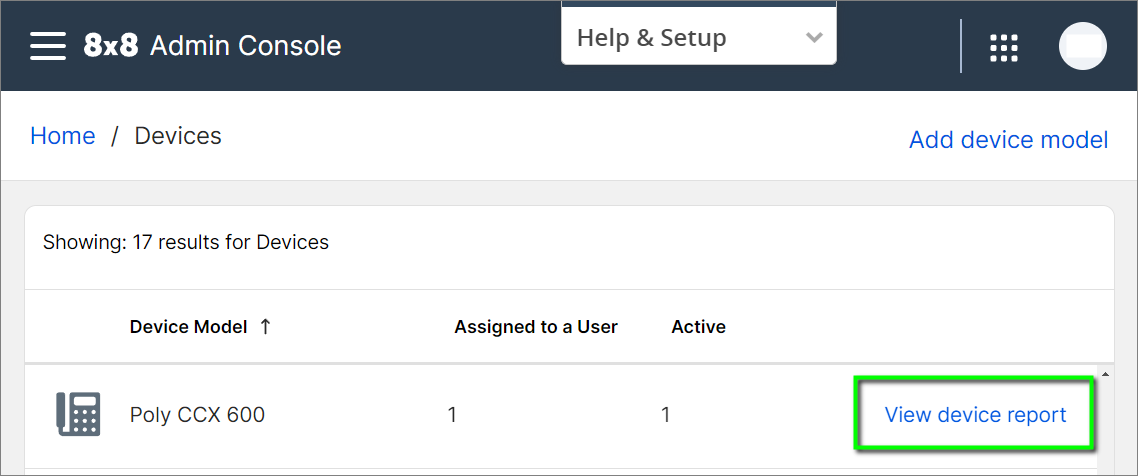1138x476 pixels.
Task: Sort by Device Model column header
Action: click(x=189, y=327)
